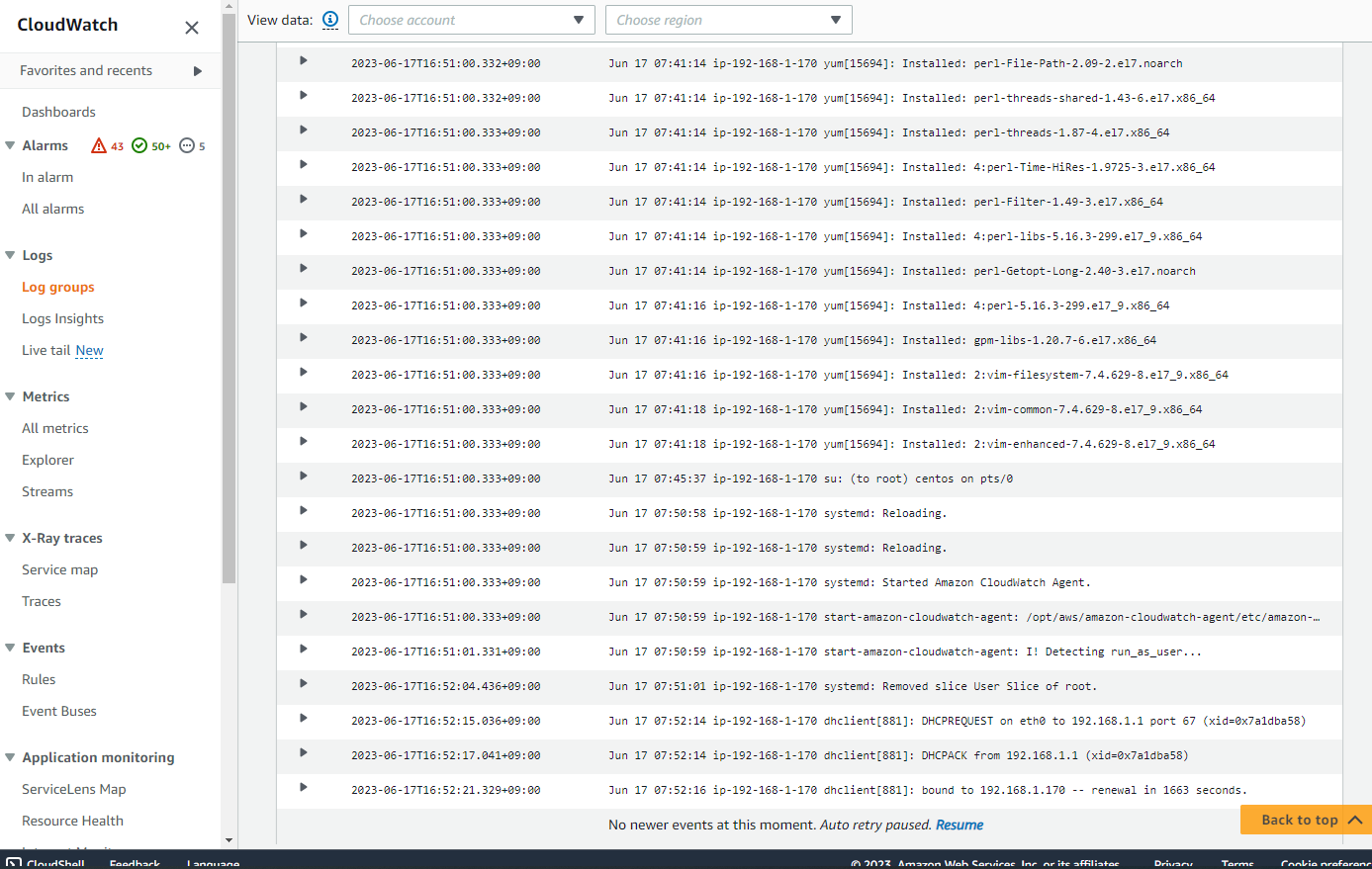Open ServiceLens Map
1372x869 pixels.
point(74,790)
